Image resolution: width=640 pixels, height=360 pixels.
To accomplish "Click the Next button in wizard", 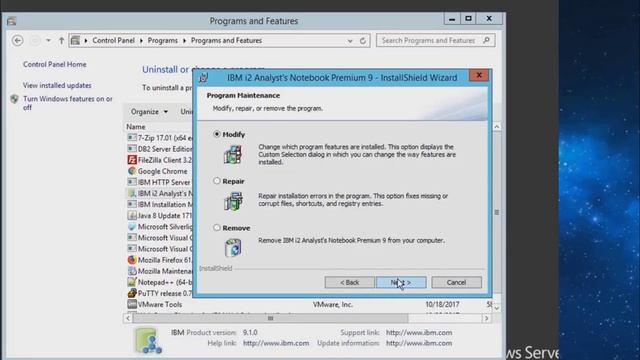I will point(401,282).
